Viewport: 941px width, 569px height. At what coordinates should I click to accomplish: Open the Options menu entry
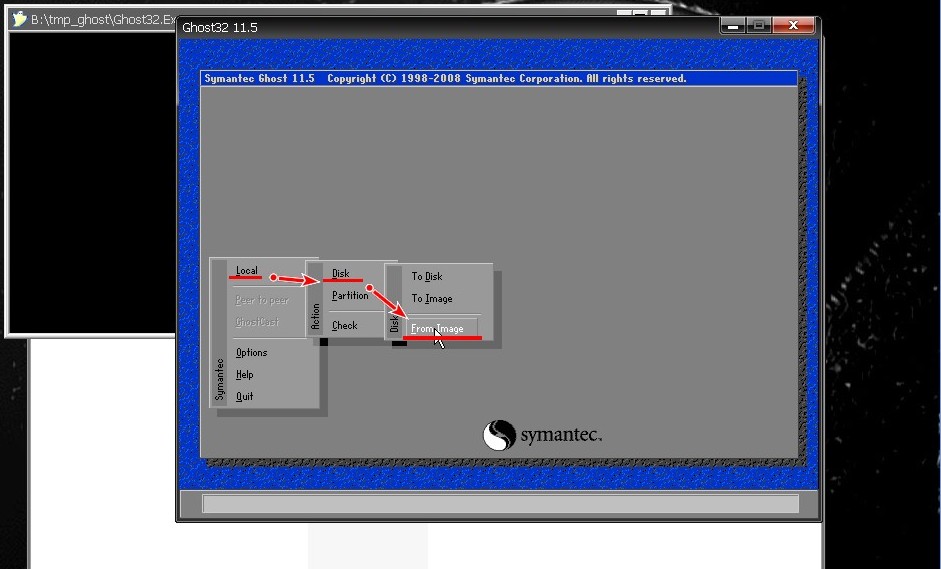(x=251, y=353)
